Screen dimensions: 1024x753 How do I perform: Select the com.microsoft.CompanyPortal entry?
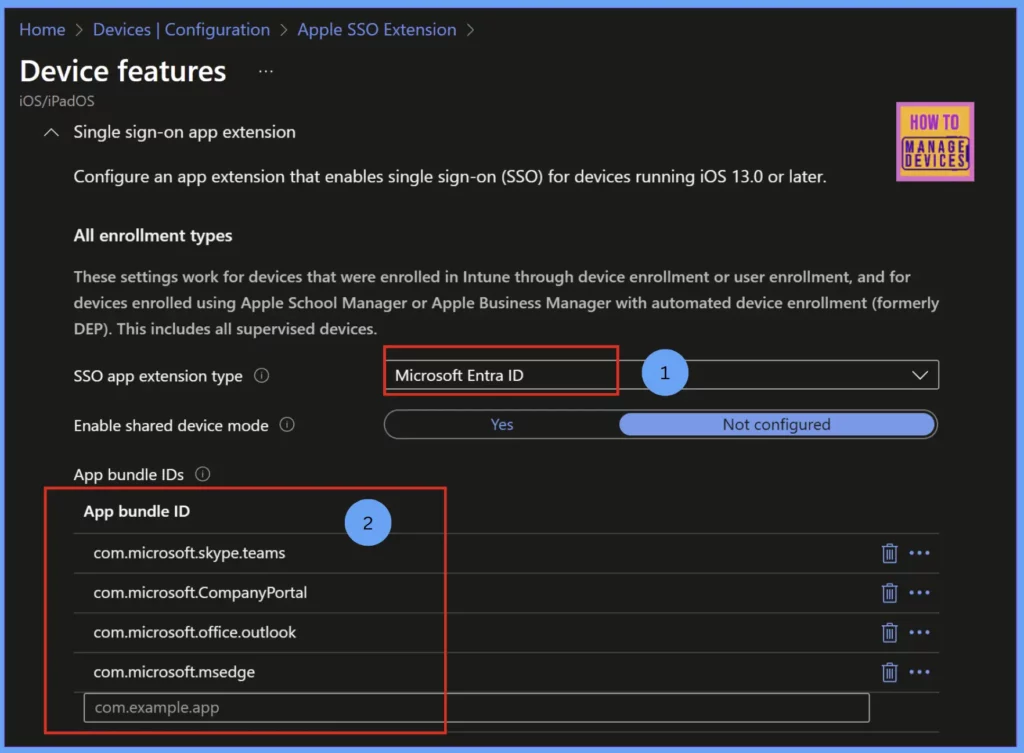pyautogui.click(x=200, y=593)
